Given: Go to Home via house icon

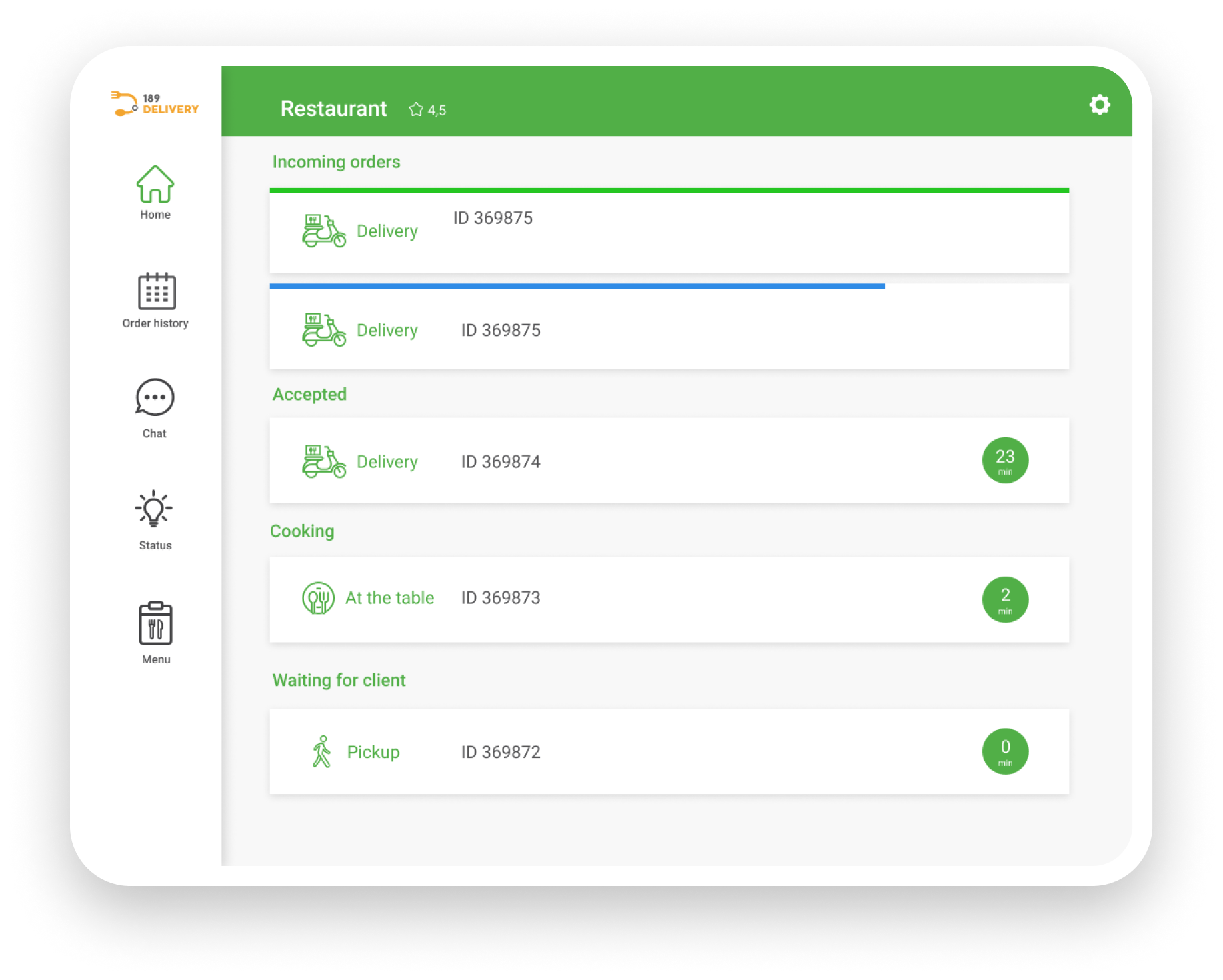Looking at the screenshot, I should coord(155,184).
